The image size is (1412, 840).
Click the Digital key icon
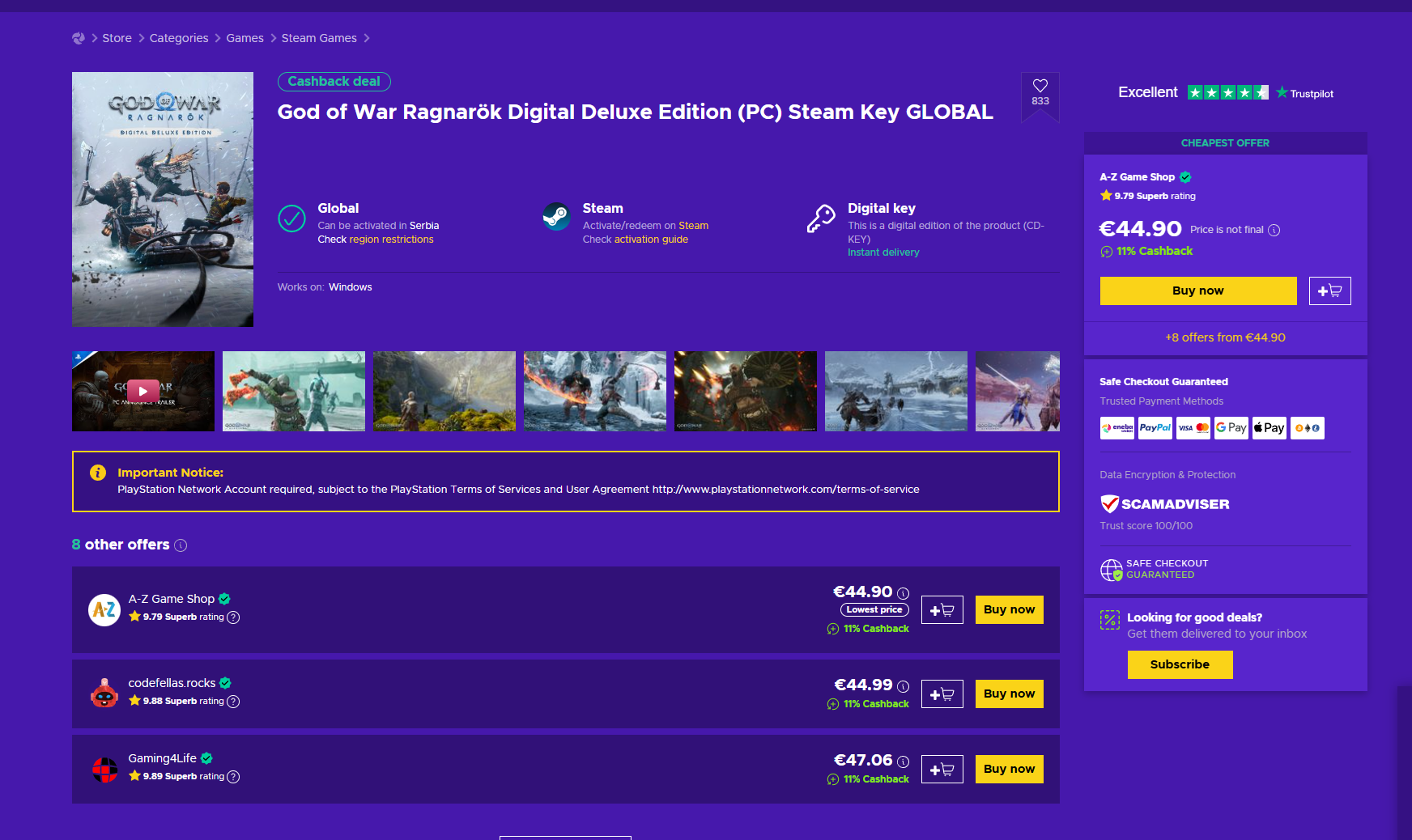click(821, 218)
